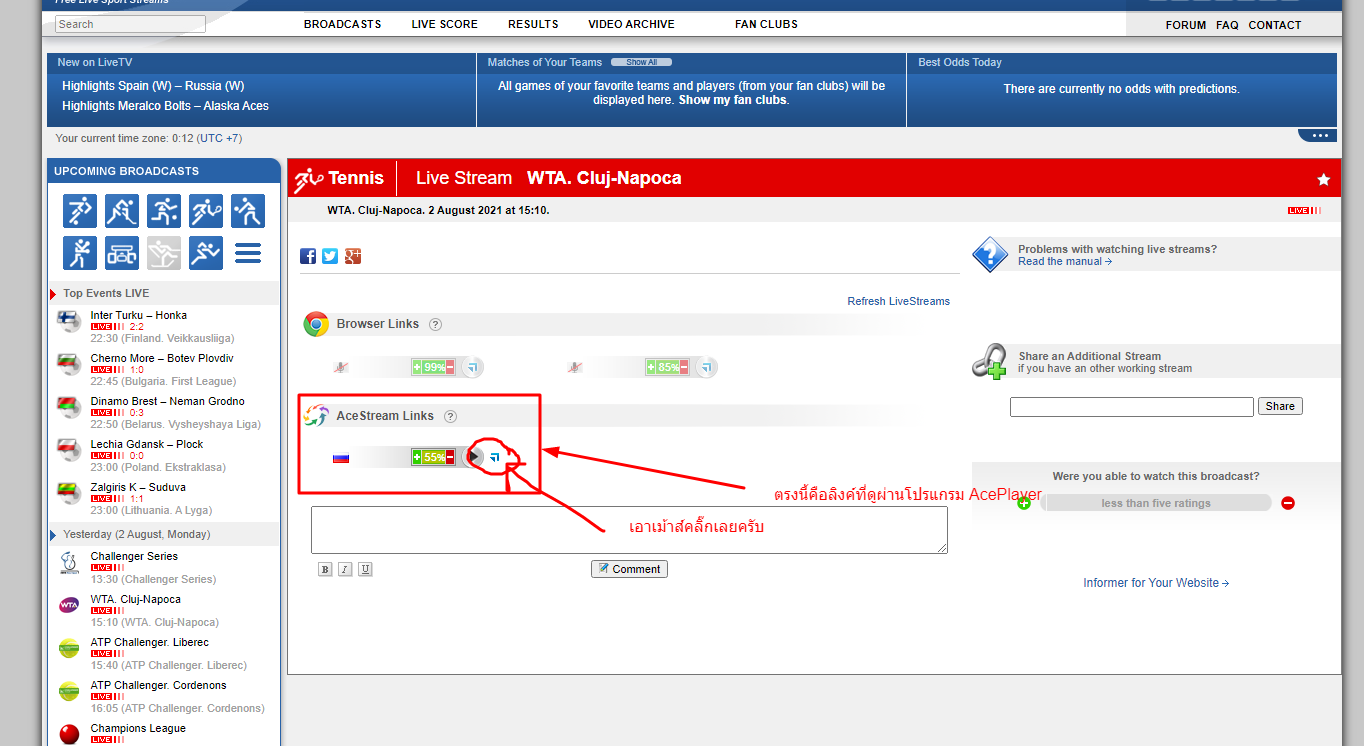Viewport: 1364px width, 746px height.
Task: Select the greyed-out winter sport icon
Action: [x=164, y=253]
